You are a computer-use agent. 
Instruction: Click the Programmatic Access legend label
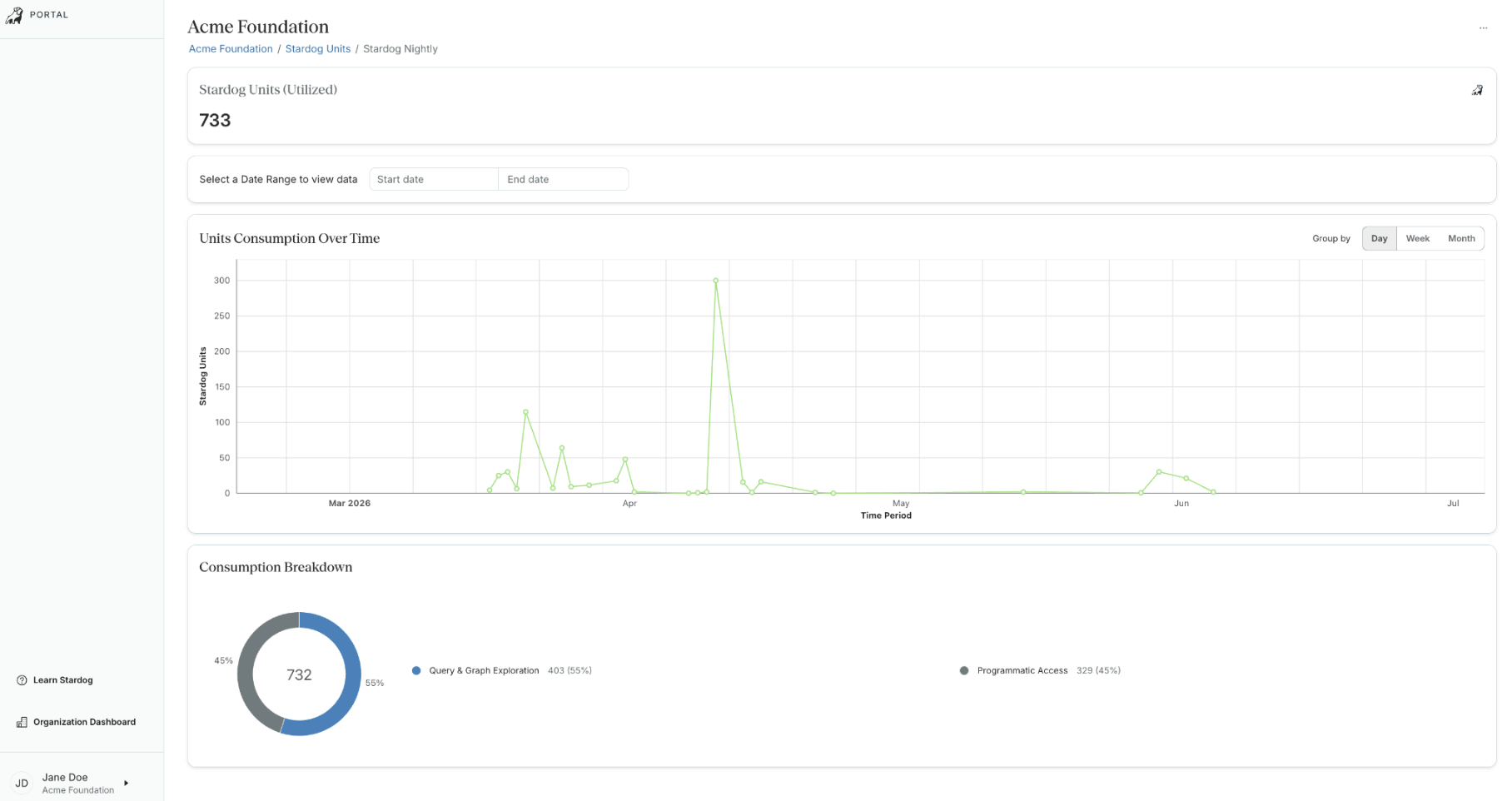point(1022,670)
